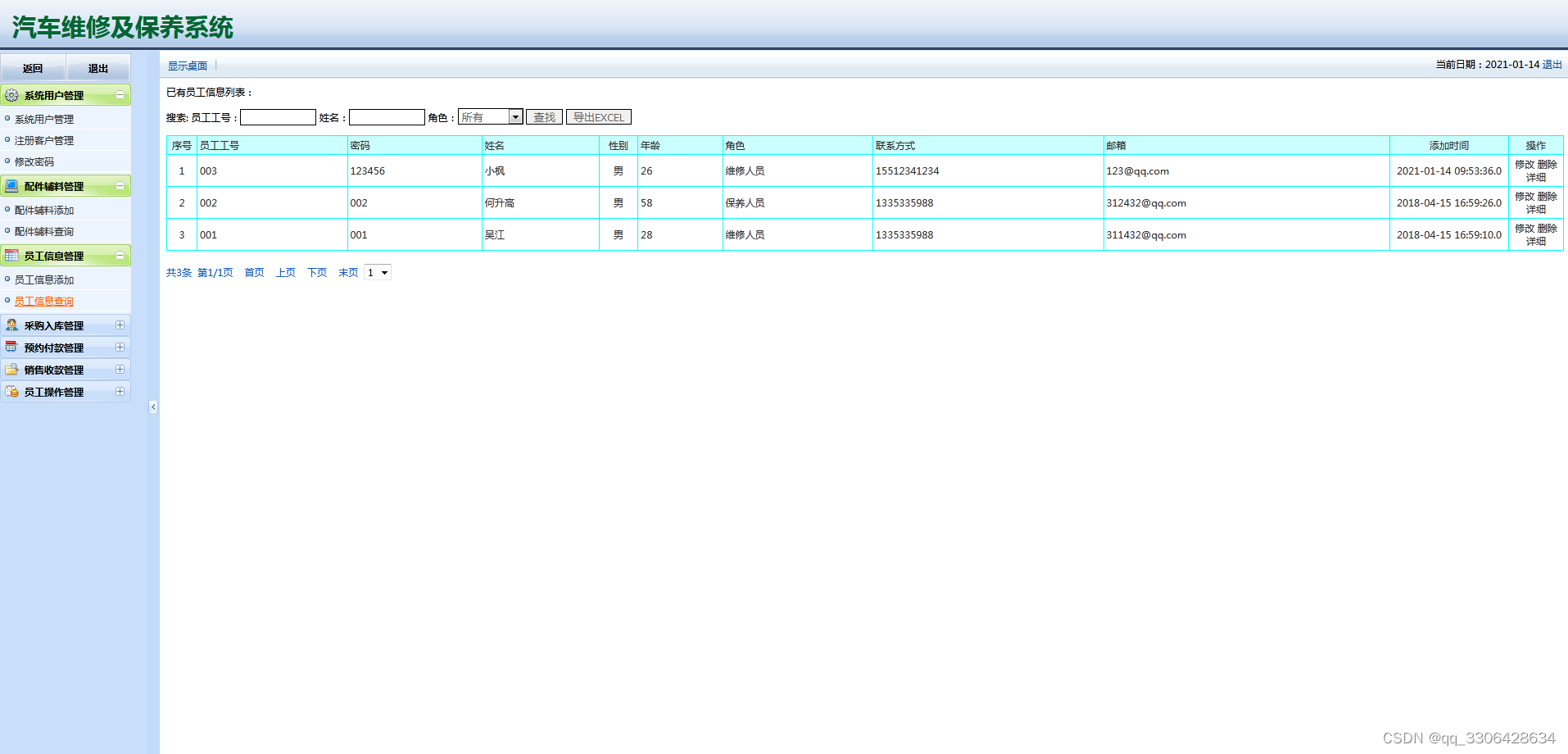This screenshot has width=1568, height=754.
Task: Click the 退出 link beside the current date
Action: (1552, 64)
